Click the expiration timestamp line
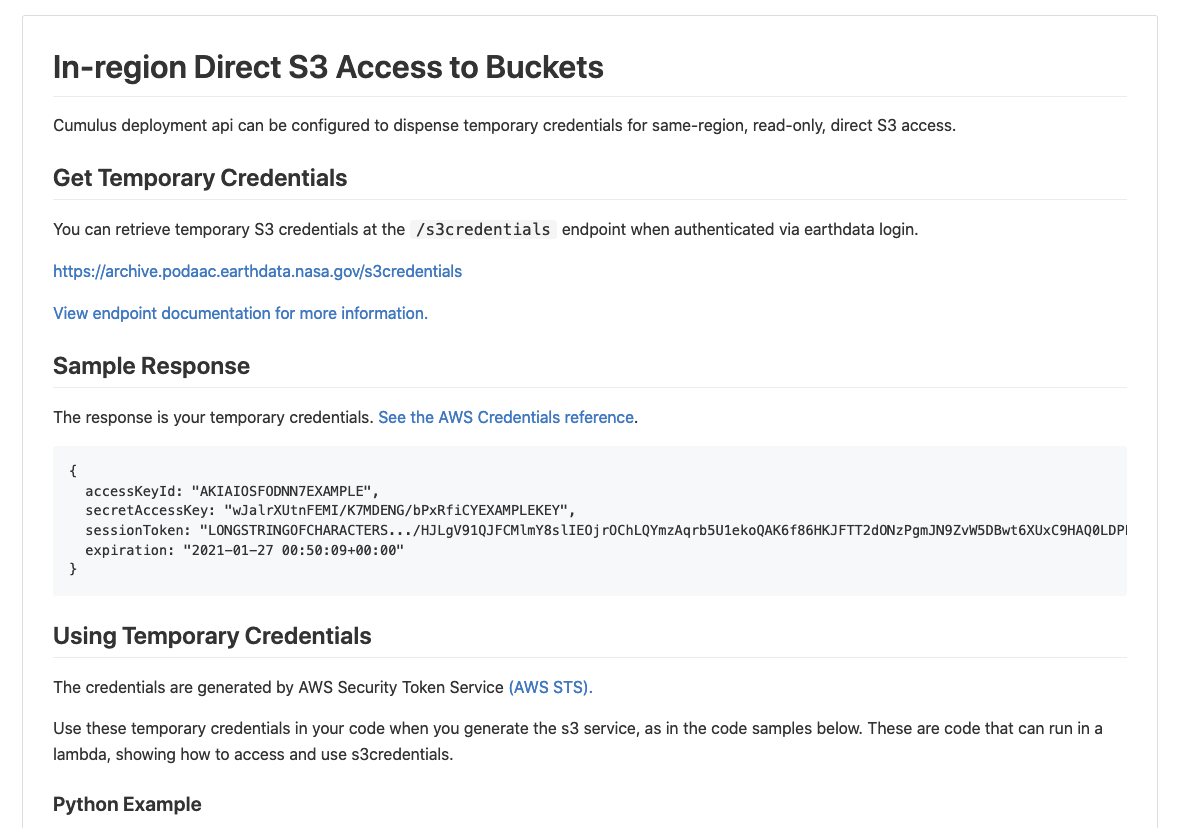This screenshot has width=1178, height=828. coord(244,550)
